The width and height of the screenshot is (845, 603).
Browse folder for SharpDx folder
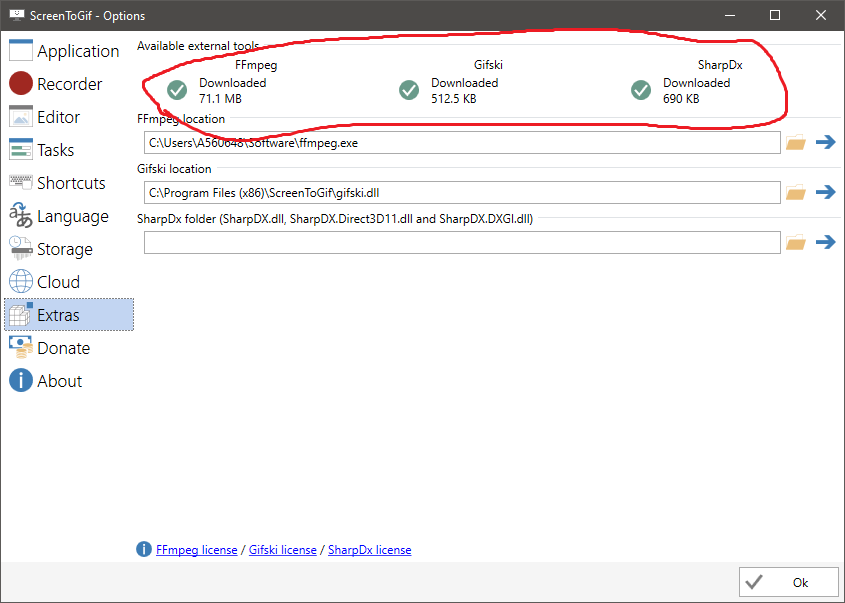[795, 242]
